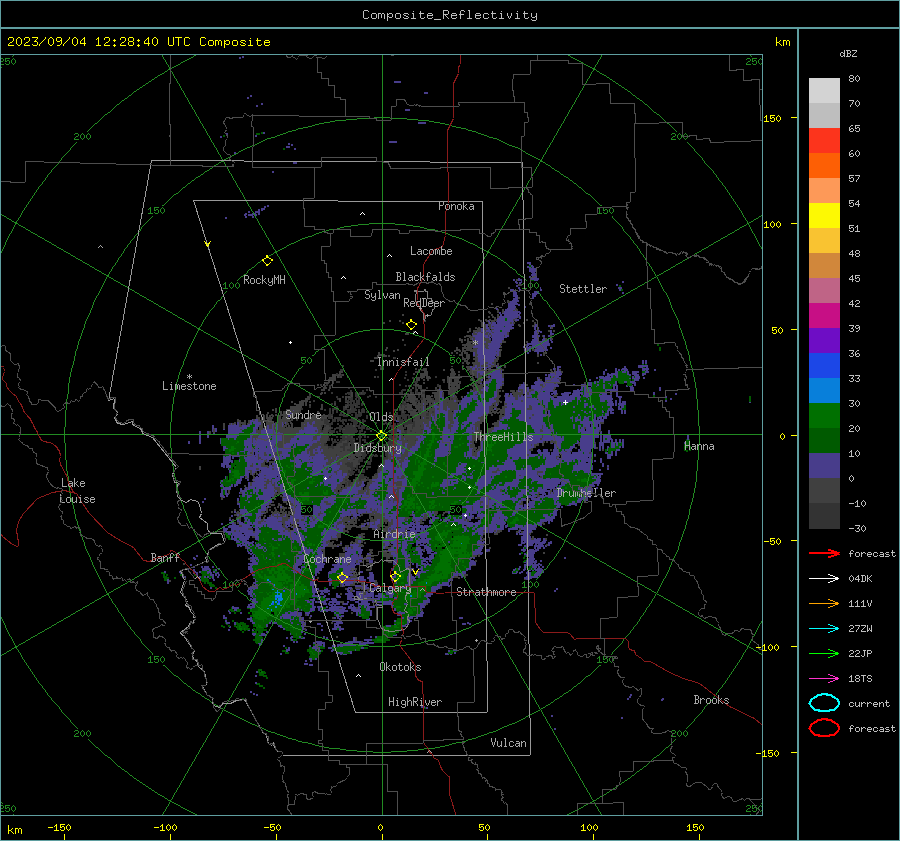
Task: Click the yellow radar center marker at Olds
Action: 382,436
